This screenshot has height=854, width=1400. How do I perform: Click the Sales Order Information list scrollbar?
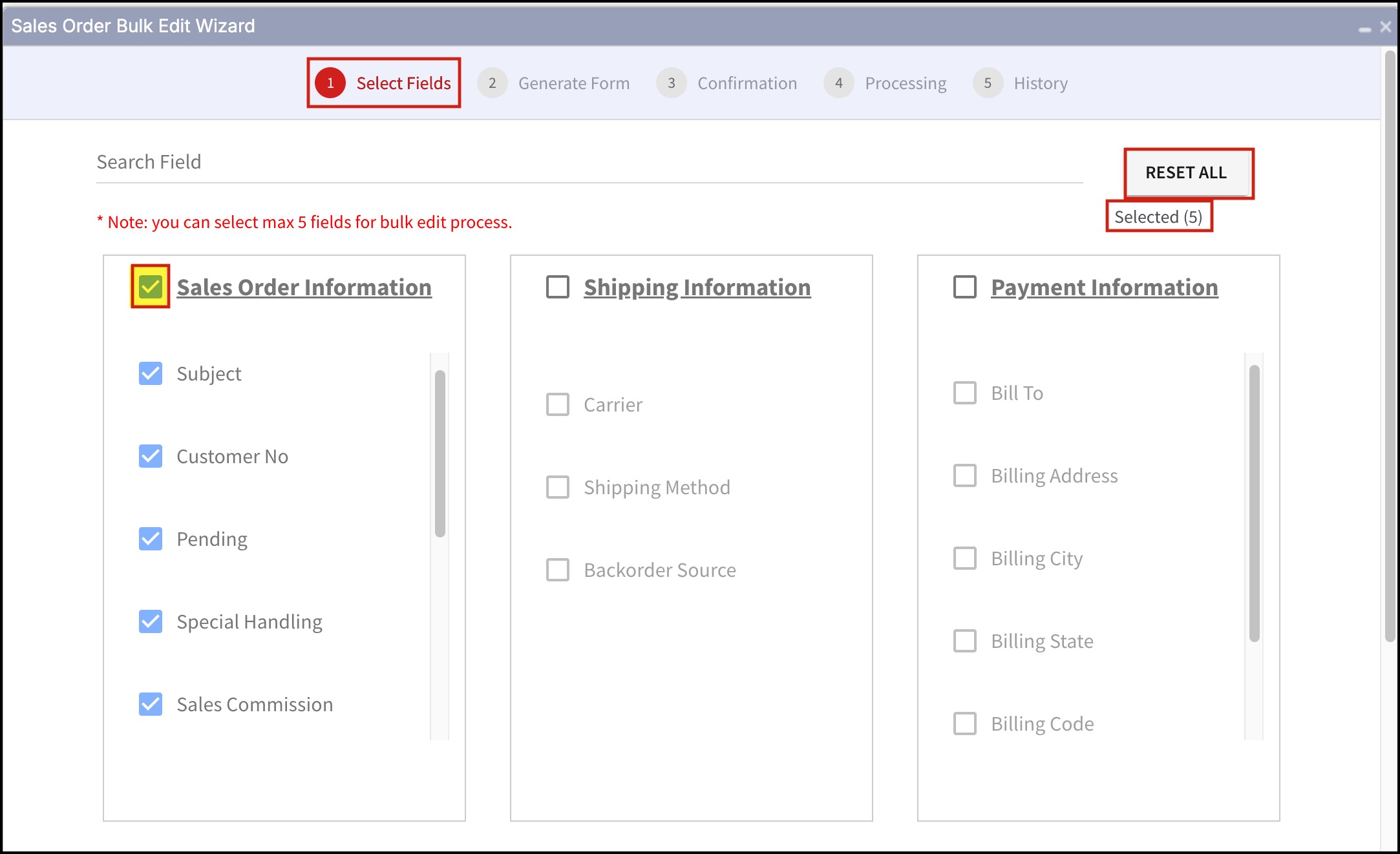click(440, 452)
